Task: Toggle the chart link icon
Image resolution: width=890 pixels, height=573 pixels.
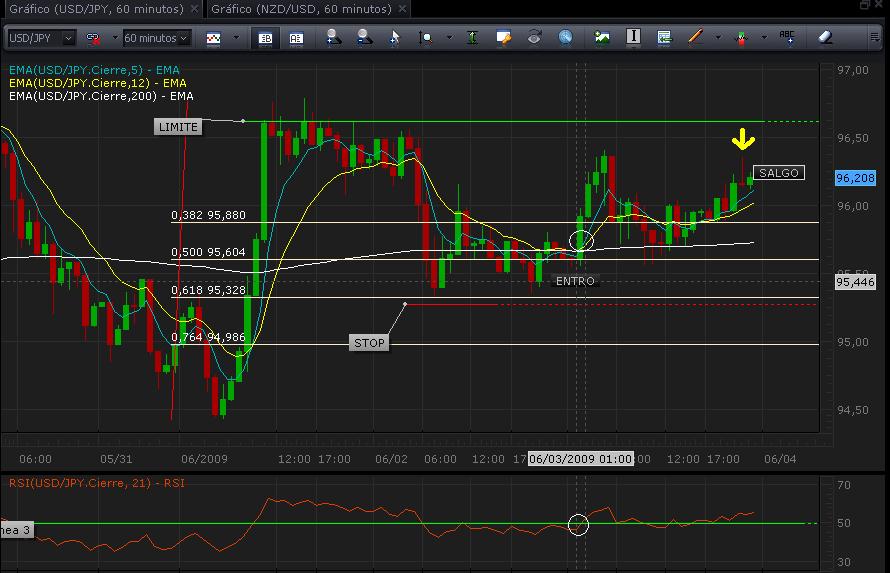Action: [93, 38]
